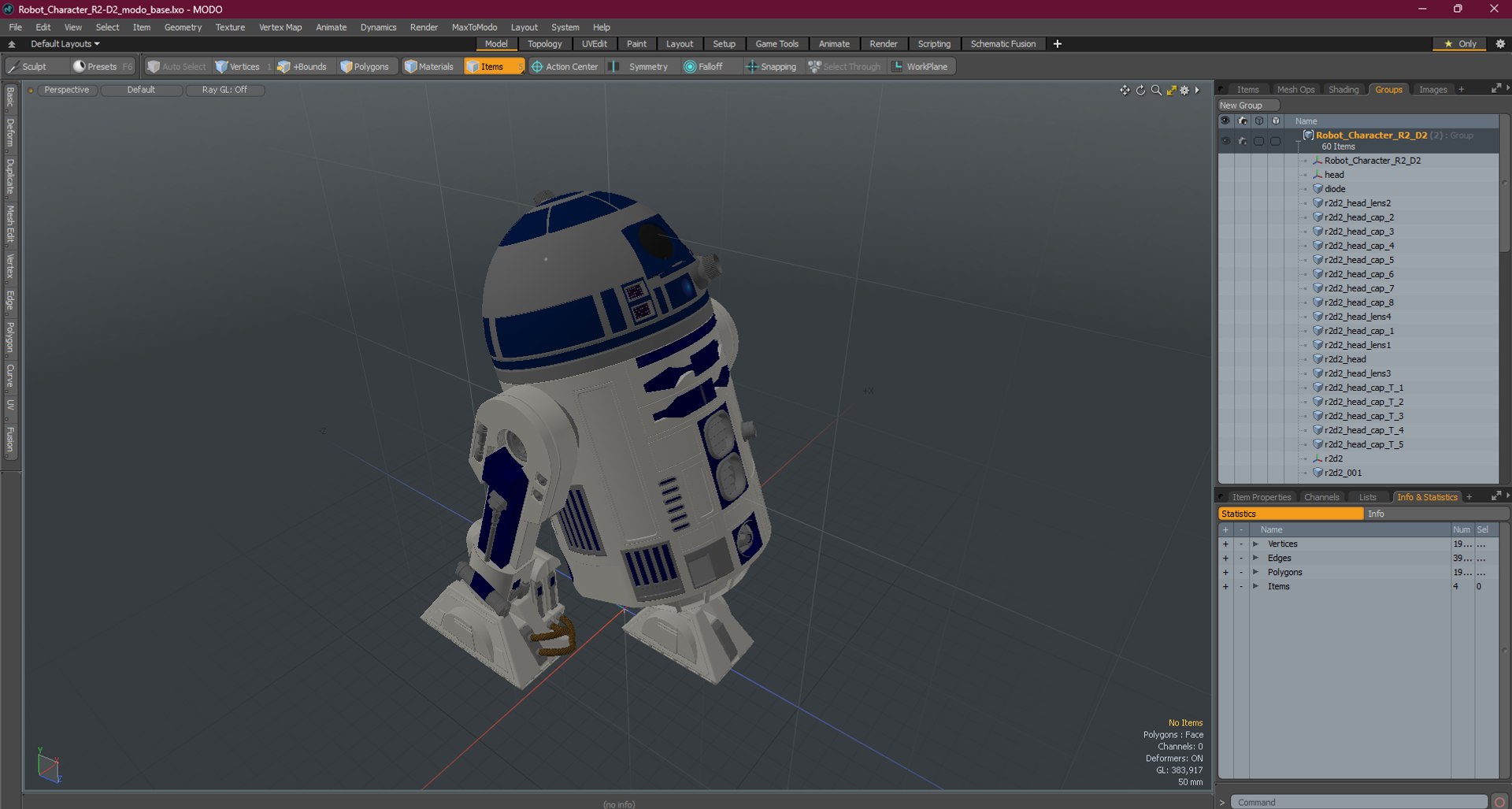The width and height of the screenshot is (1512, 809).
Task: Click the Command input field
Action: click(x=1358, y=802)
